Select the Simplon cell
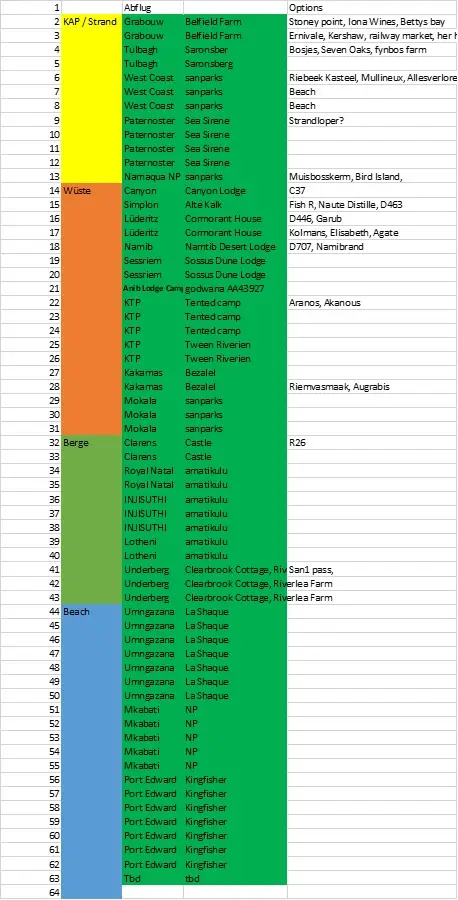 pyautogui.click(x=153, y=204)
